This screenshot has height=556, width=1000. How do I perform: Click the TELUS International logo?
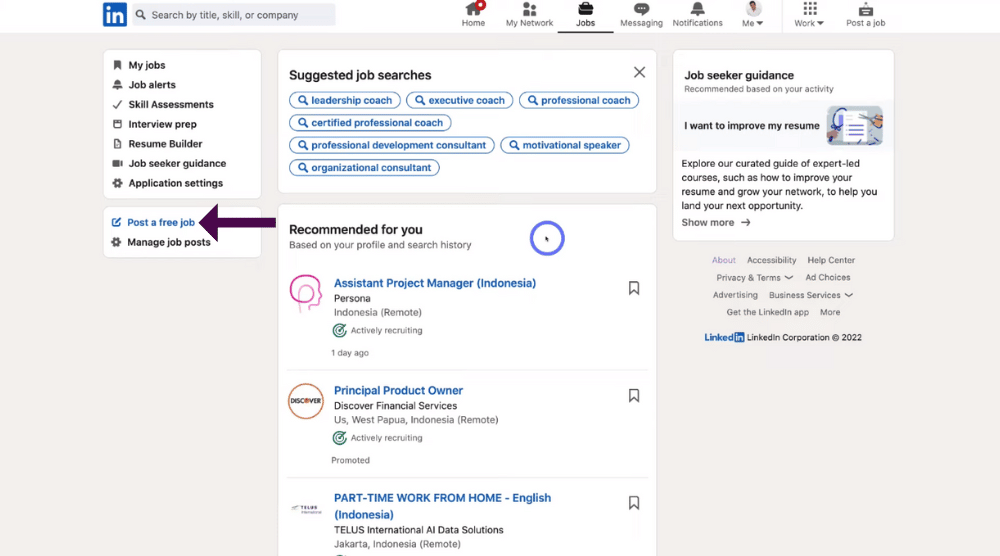[306, 509]
